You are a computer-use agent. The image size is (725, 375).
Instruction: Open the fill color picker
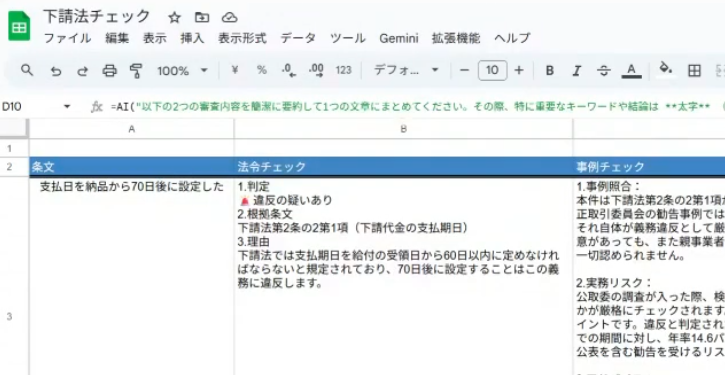665,70
